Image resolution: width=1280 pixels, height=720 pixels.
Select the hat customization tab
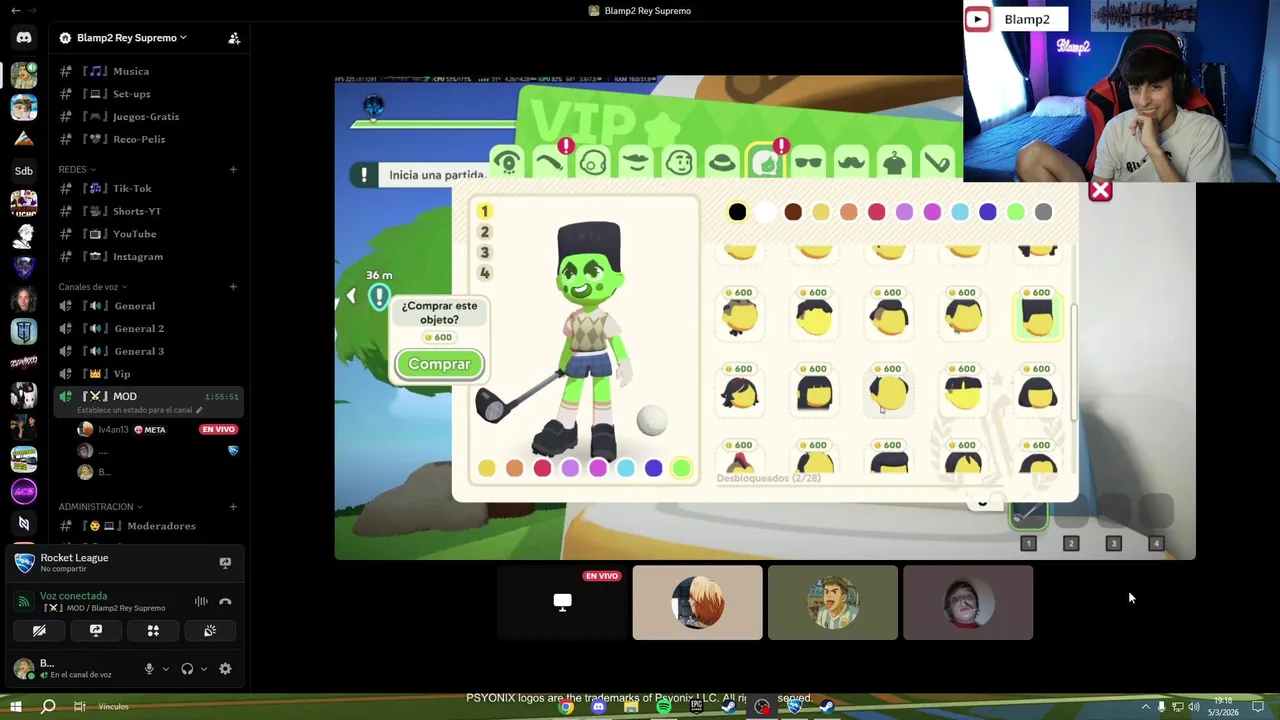click(x=722, y=162)
